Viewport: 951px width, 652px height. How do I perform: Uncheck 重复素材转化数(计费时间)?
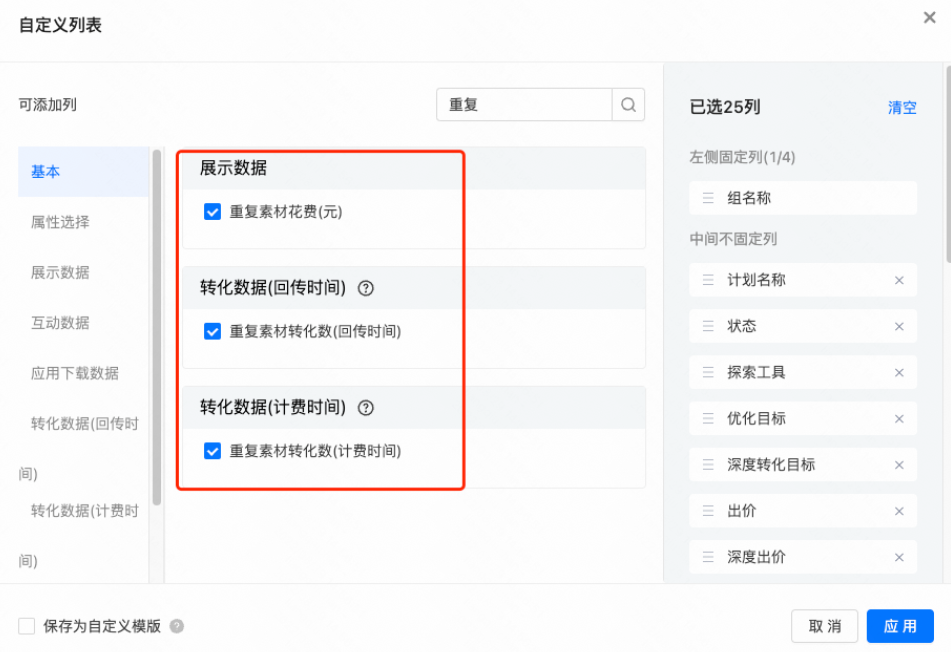(x=212, y=451)
